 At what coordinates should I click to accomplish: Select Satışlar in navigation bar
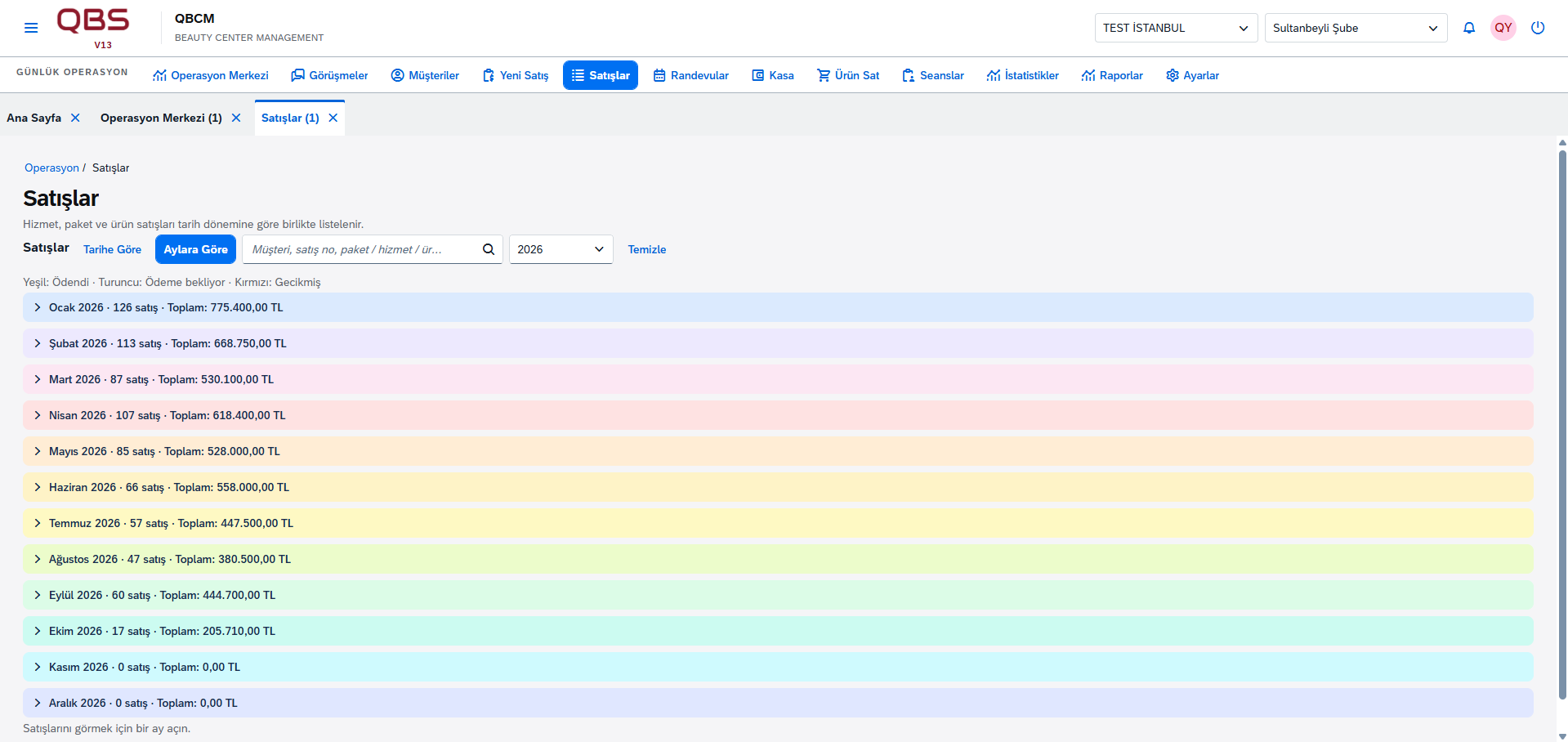[601, 75]
